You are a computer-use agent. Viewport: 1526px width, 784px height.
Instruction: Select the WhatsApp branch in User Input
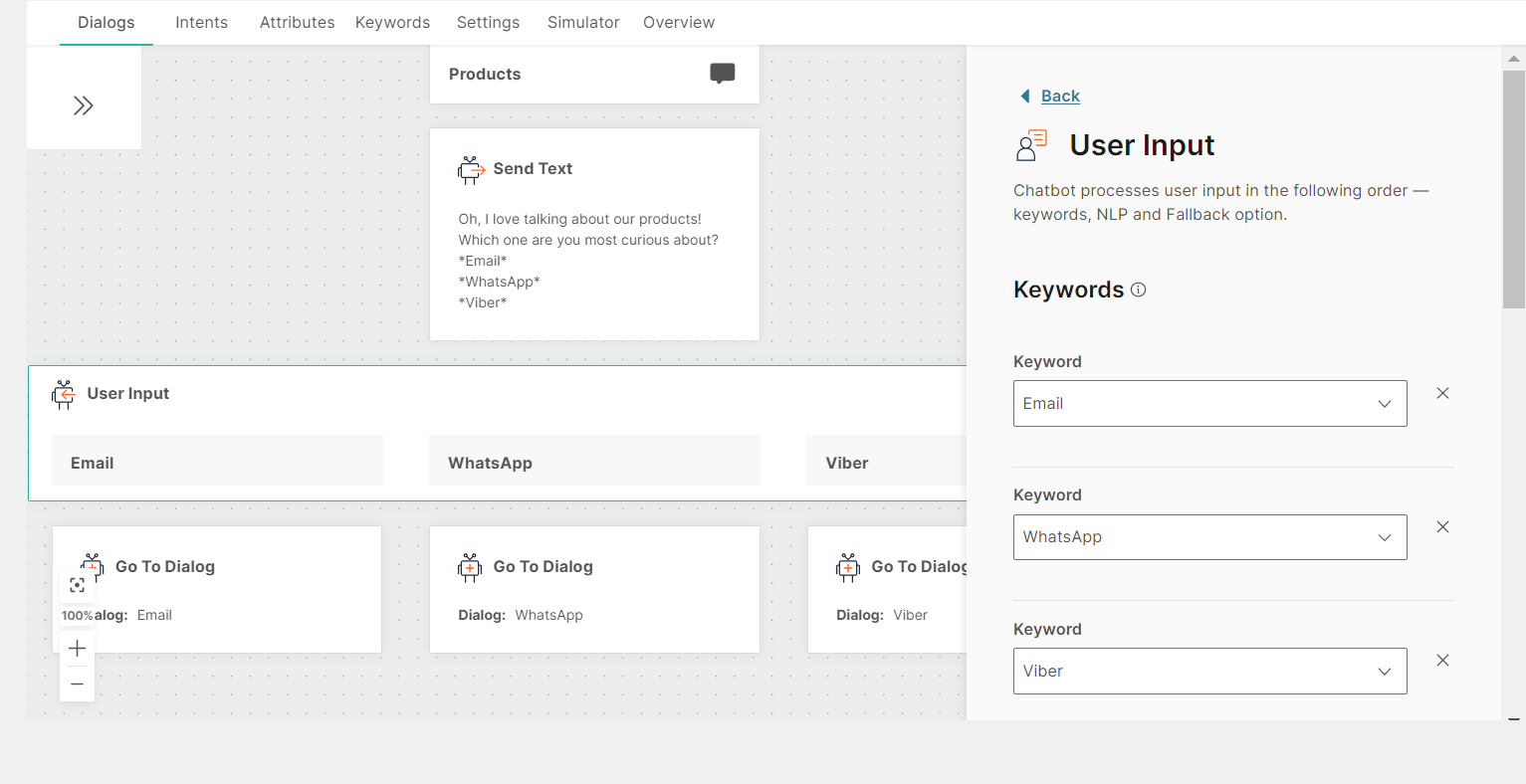coord(594,463)
